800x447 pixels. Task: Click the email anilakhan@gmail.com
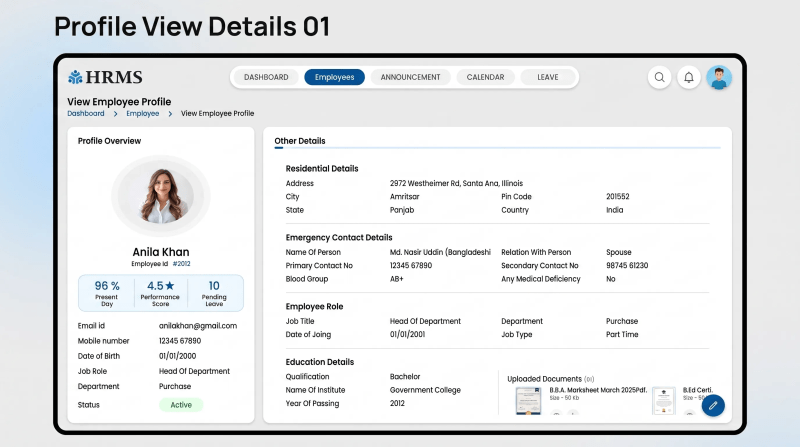[x=197, y=326]
